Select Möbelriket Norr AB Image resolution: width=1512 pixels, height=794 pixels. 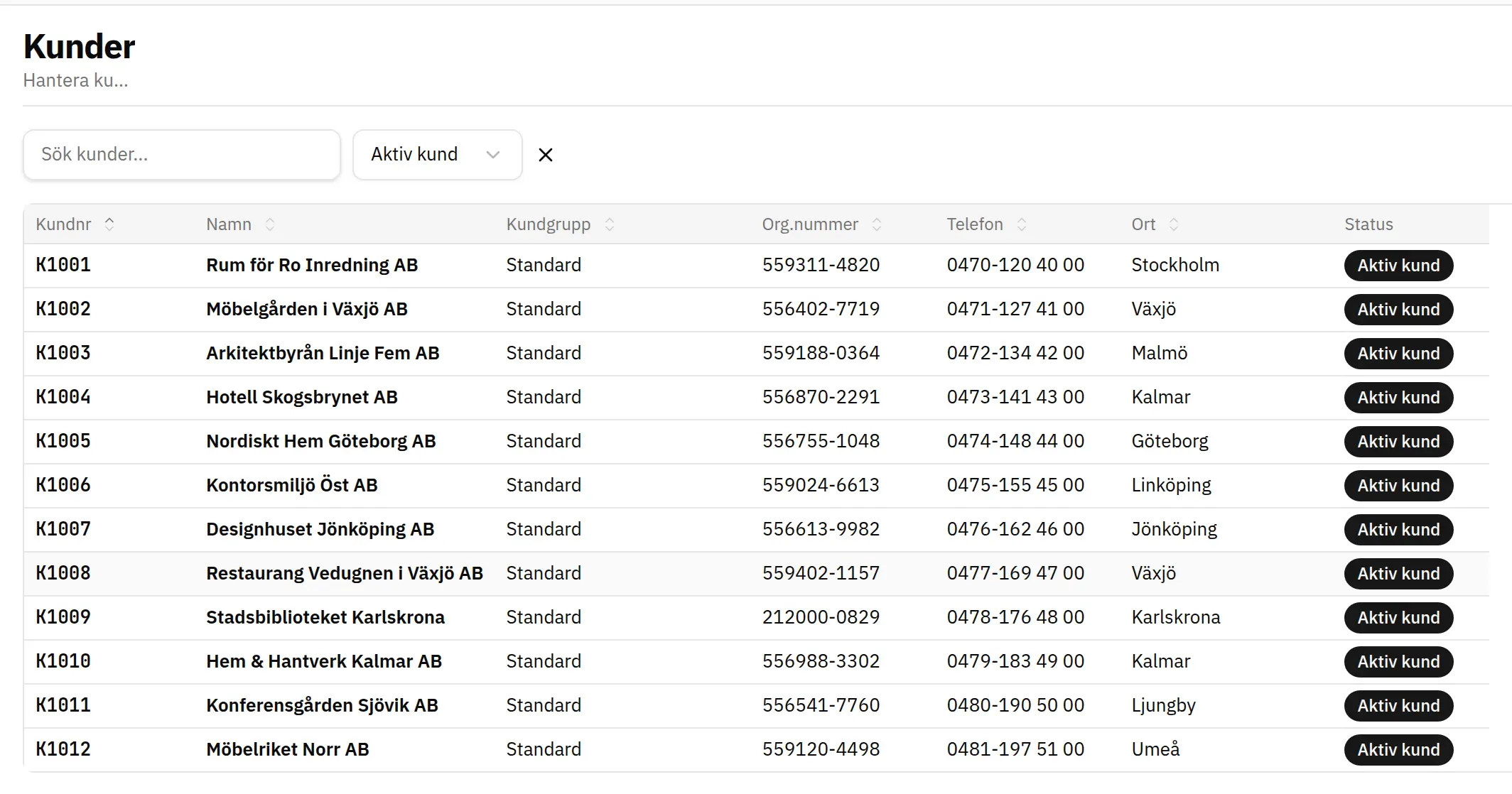click(288, 750)
